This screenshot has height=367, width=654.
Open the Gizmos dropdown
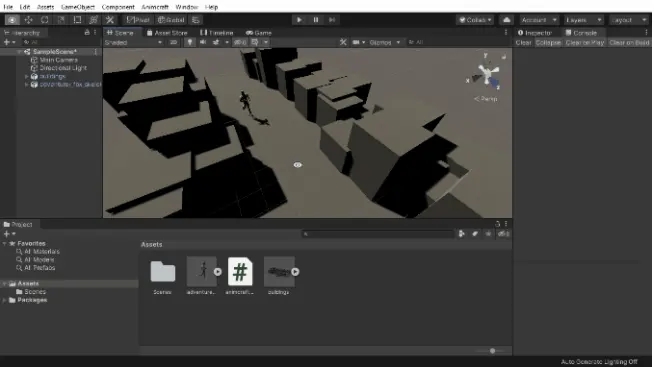tap(385, 42)
